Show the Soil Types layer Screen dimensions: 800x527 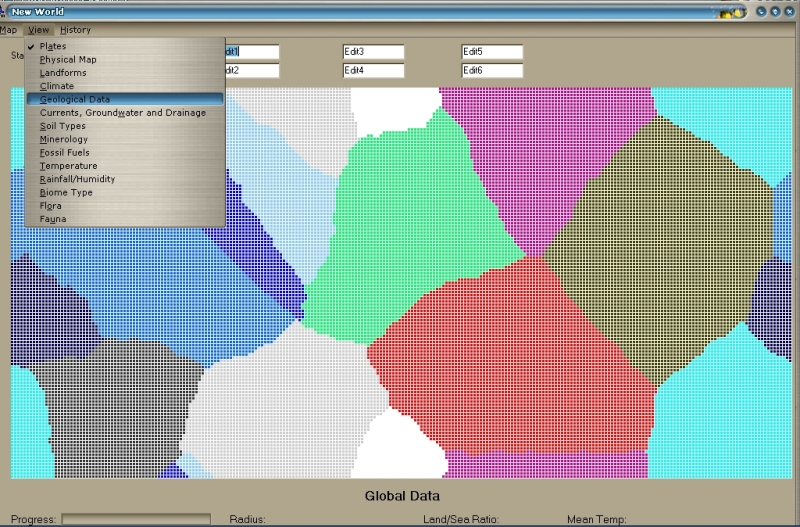(62, 126)
